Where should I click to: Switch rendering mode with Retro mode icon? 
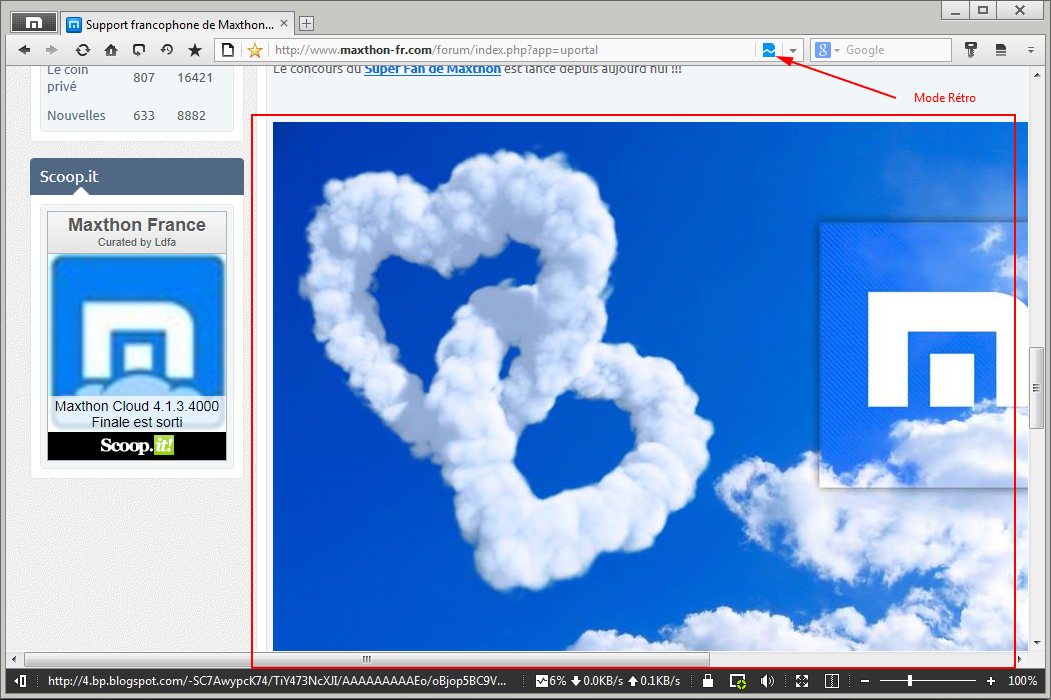[769, 50]
